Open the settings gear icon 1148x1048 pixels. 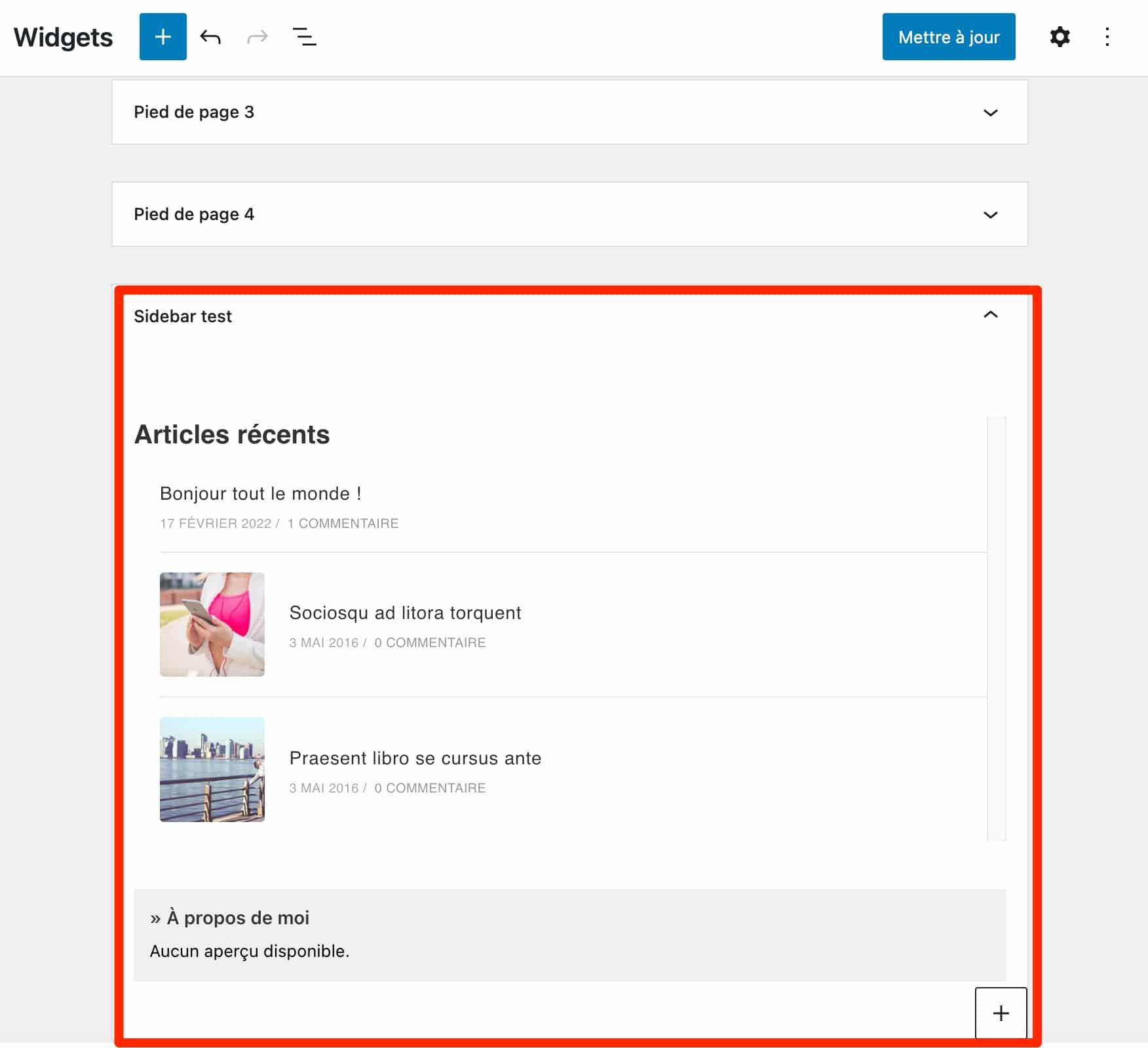(x=1060, y=37)
